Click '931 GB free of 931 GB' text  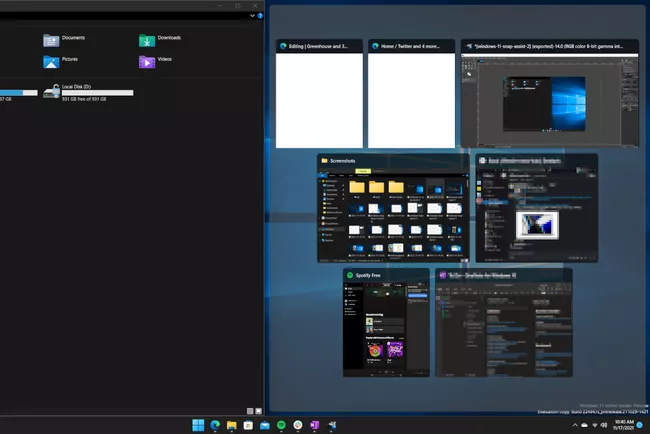pos(84,99)
